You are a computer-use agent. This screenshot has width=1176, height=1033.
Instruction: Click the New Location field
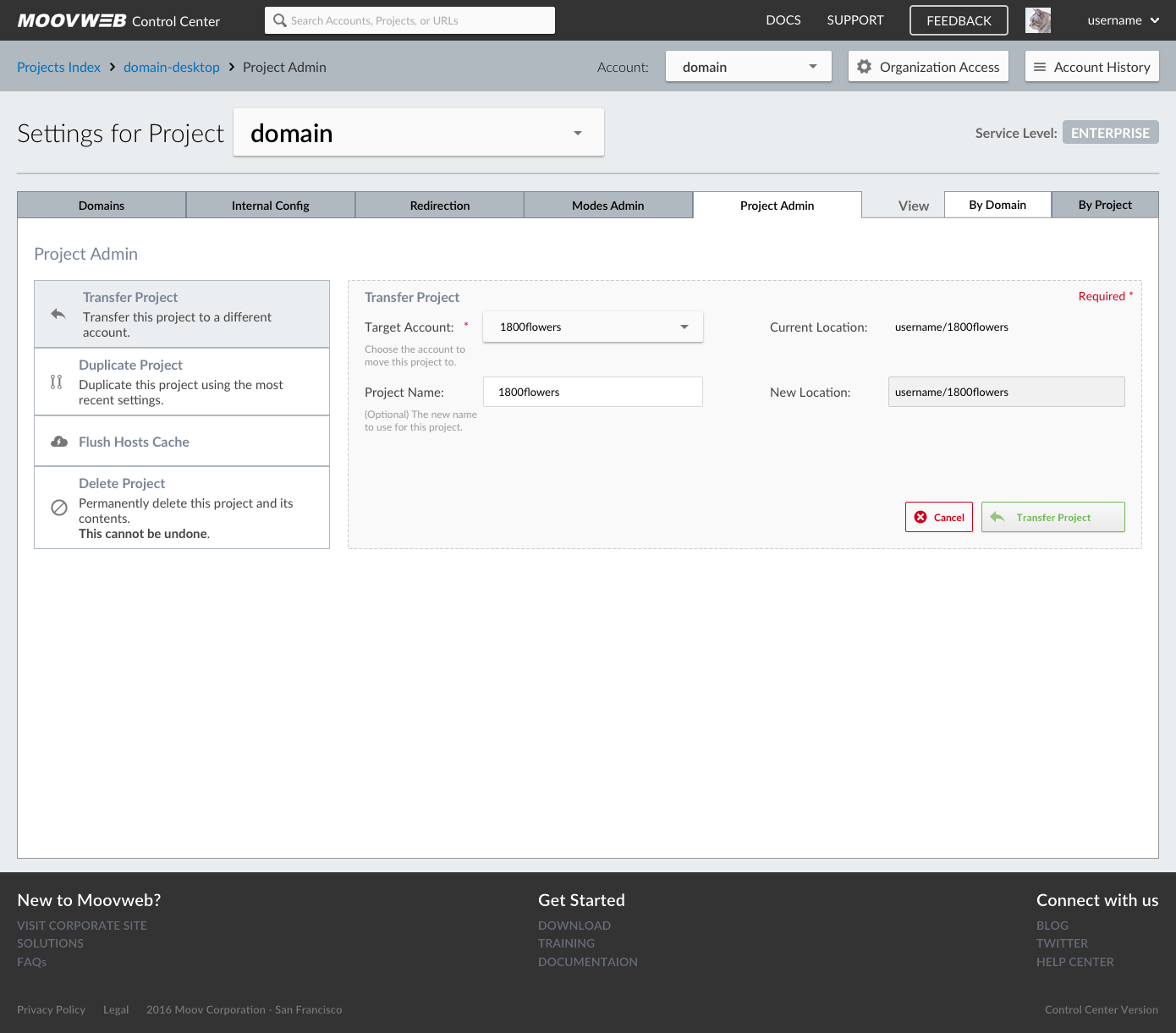1007,392
